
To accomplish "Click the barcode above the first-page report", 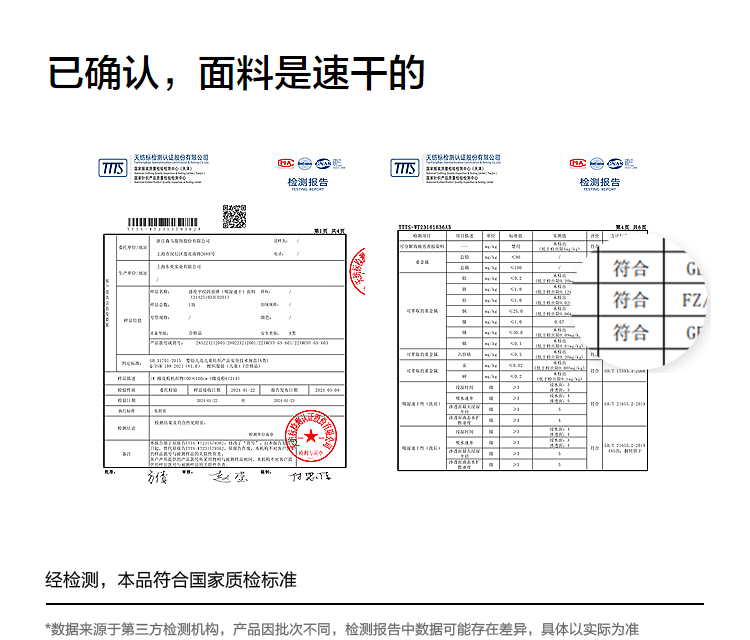I will (x=163, y=222).
